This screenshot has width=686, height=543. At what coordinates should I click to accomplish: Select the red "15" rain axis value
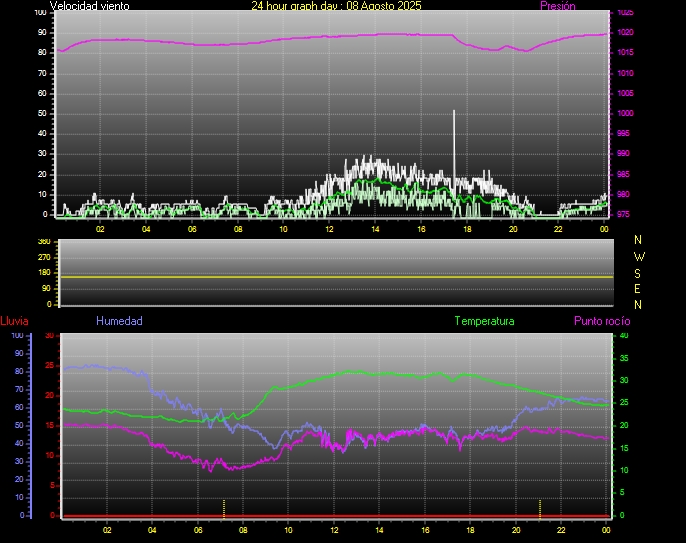point(50,425)
